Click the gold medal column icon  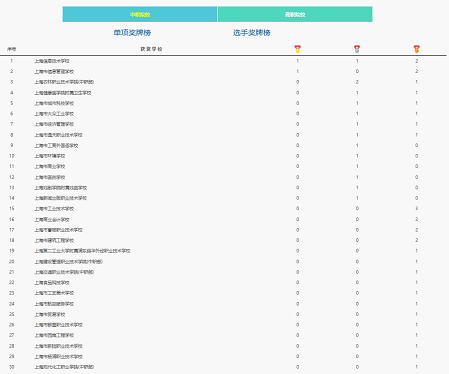click(x=298, y=49)
